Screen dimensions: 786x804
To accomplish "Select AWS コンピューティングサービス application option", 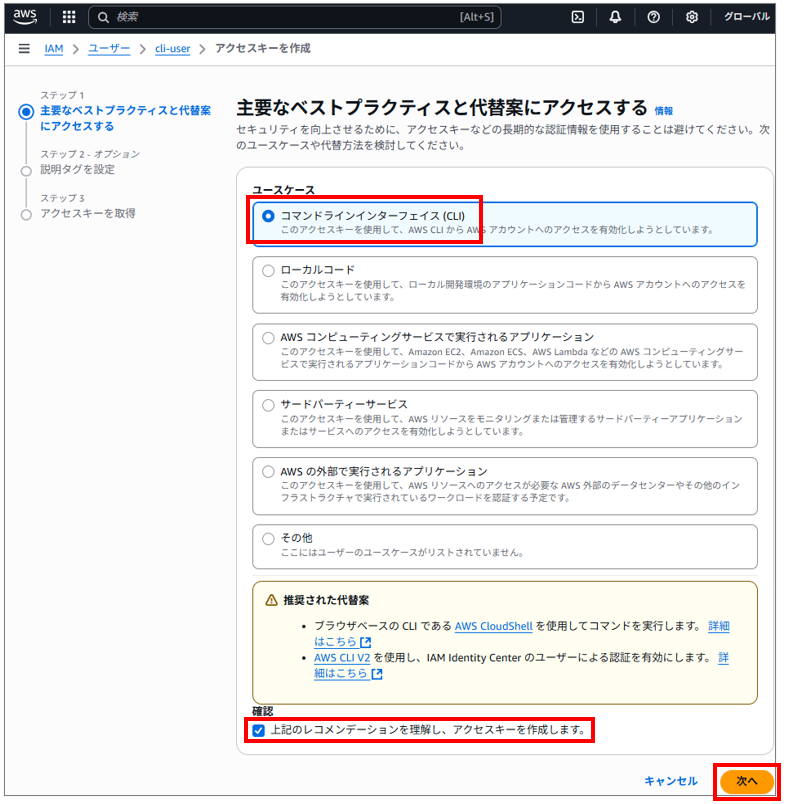I will point(505,352).
